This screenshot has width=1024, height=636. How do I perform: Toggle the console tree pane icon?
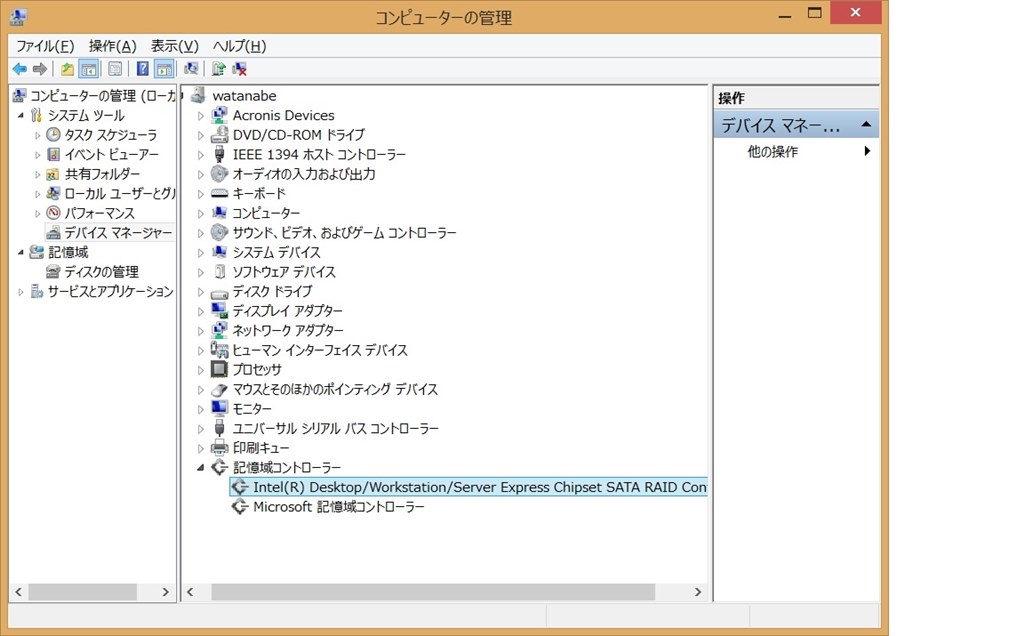[x=88, y=68]
